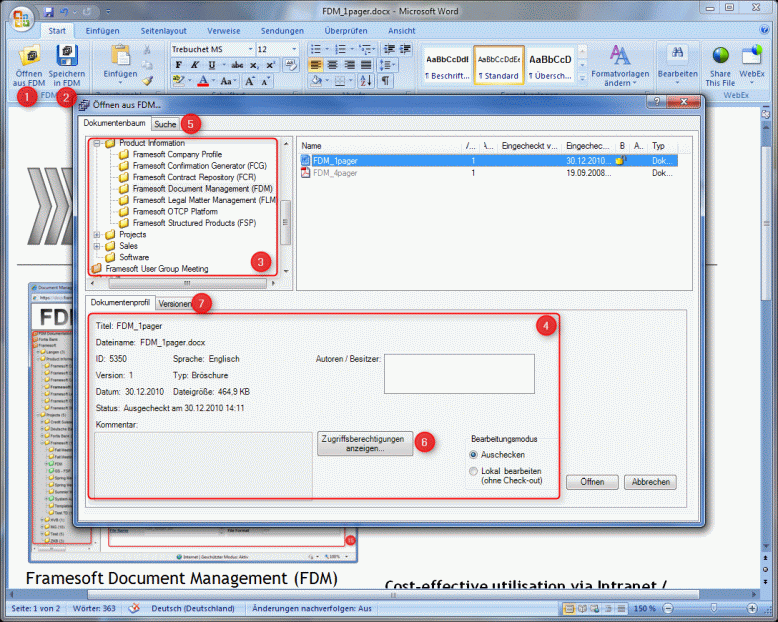Apply bold formatting with the F button
The height and width of the screenshot is (622, 778).
tap(179, 64)
